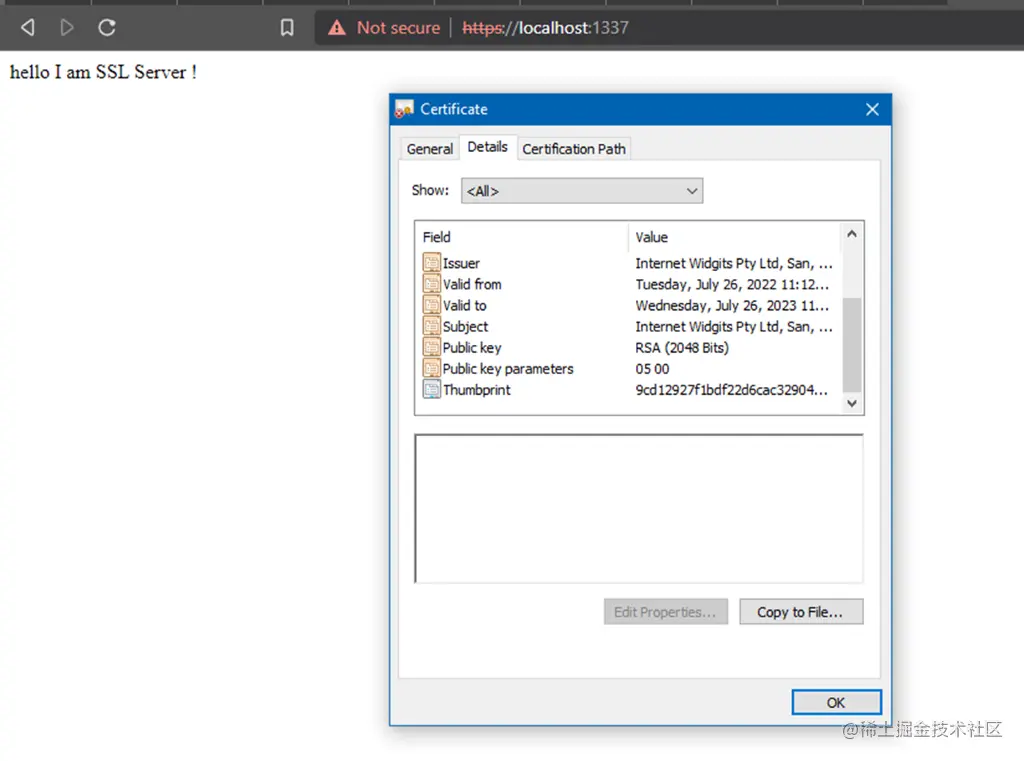The height and width of the screenshot is (761, 1024).
Task: Click the Wednesday, July 26, 2023 value
Action: point(732,305)
